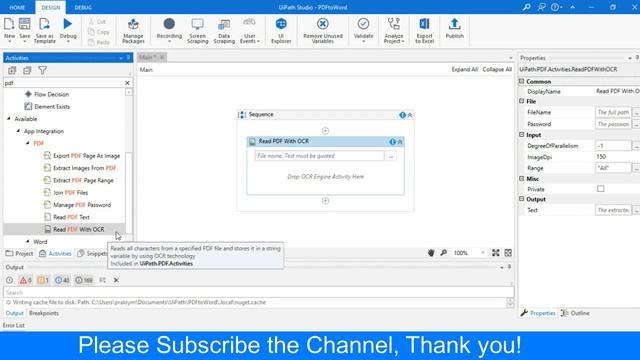Clear the pdf search text
This screenshot has width=640, height=360.
pos(127,83)
